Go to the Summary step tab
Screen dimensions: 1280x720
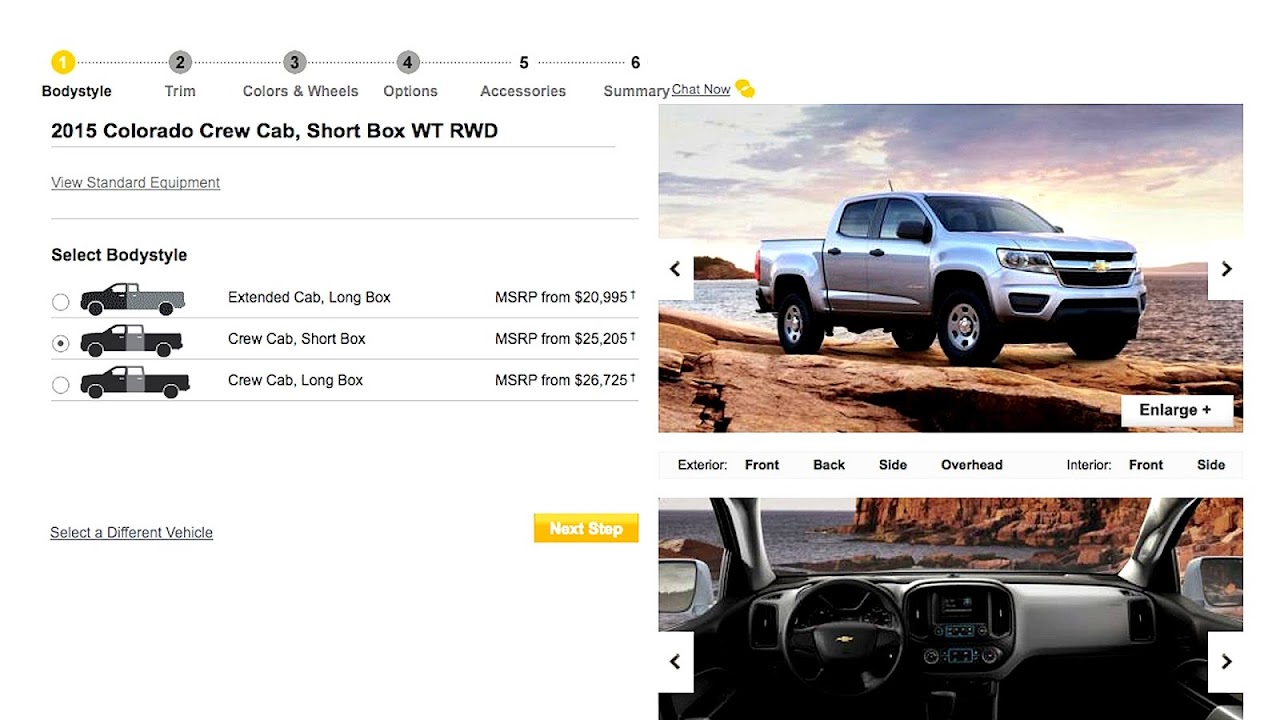point(636,91)
